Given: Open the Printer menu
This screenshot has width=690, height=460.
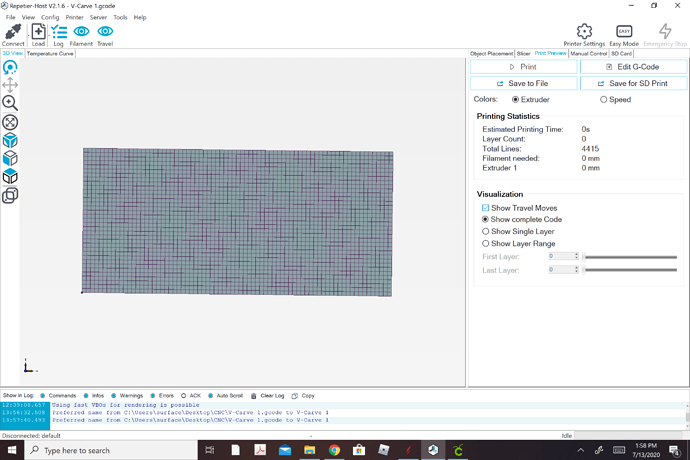Looking at the screenshot, I should pyautogui.click(x=74, y=18).
